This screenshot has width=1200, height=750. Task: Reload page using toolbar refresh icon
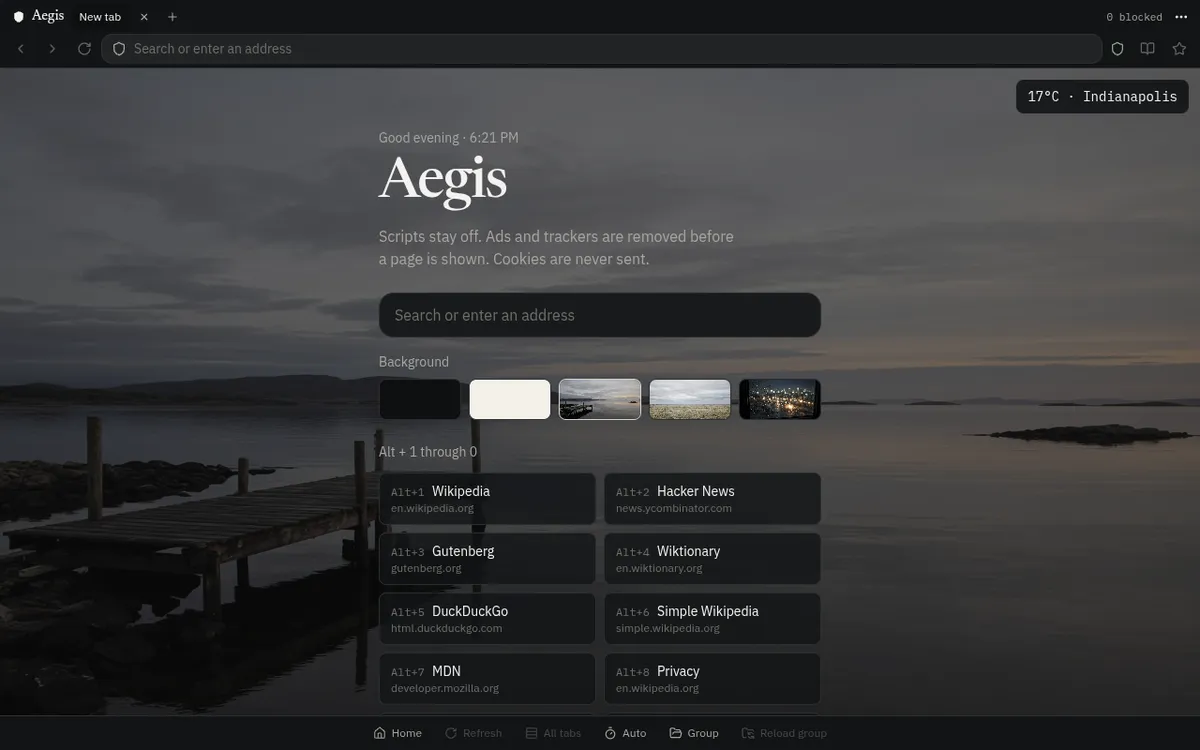click(84, 49)
